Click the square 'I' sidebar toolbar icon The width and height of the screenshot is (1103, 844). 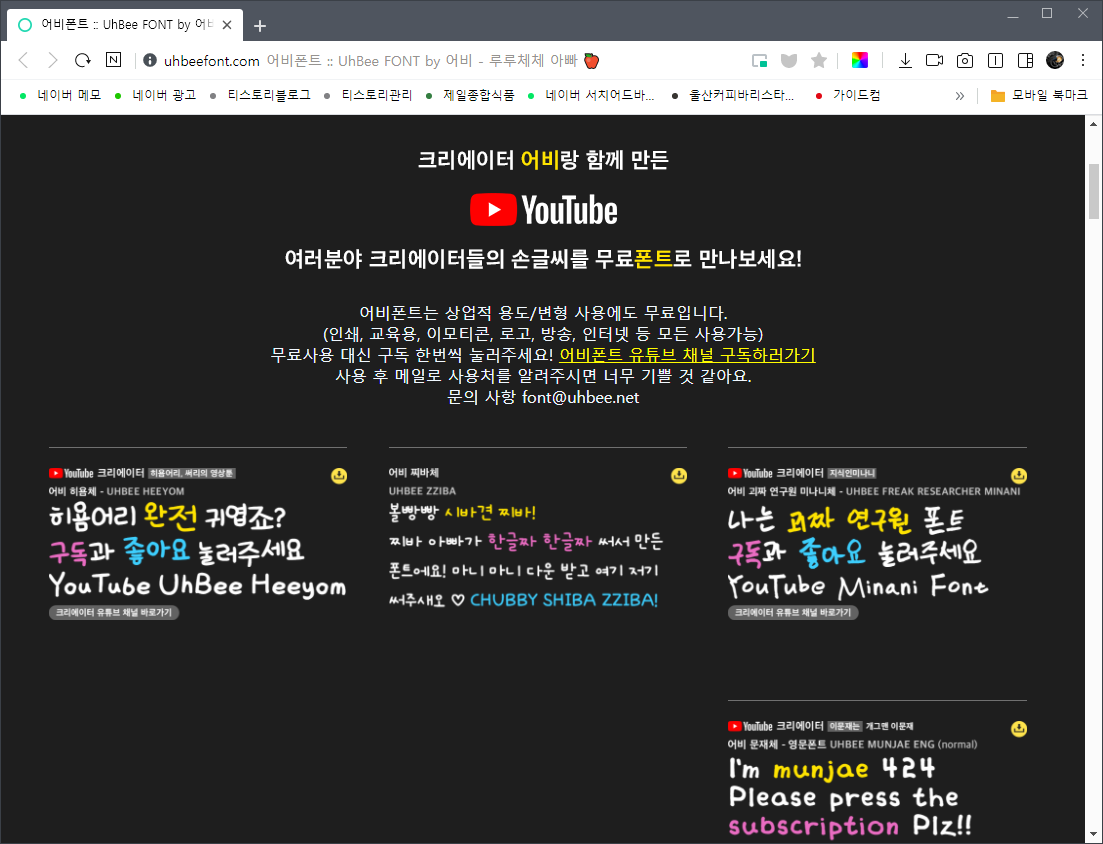click(x=995, y=60)
